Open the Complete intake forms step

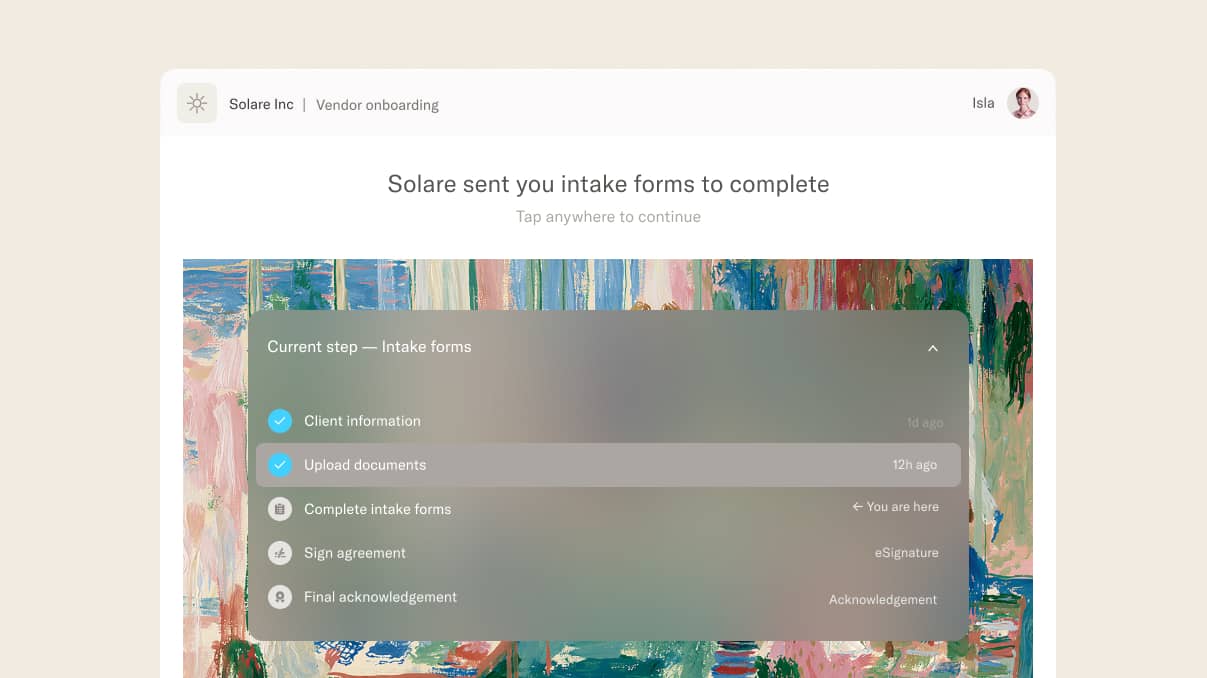click(x=608, y=509)
